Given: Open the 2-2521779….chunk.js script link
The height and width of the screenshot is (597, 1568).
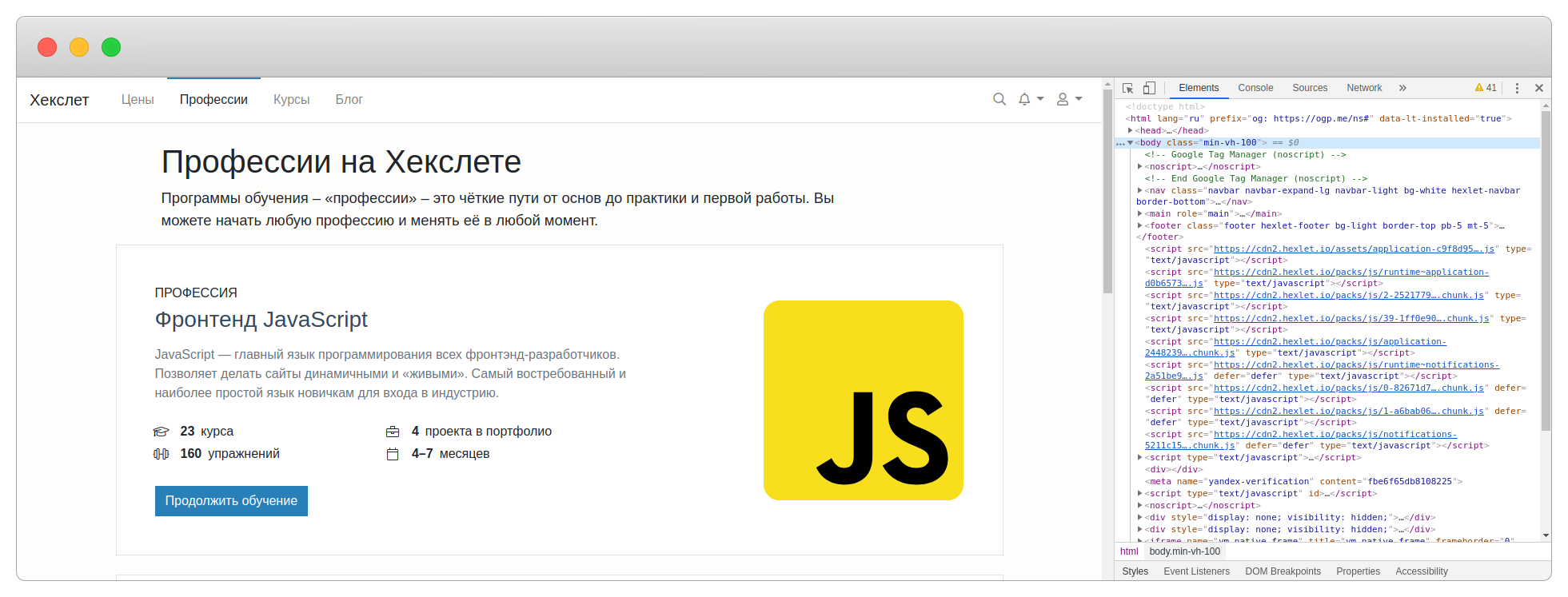Looking at the screenshot, I should click(x=1349, y=295).
